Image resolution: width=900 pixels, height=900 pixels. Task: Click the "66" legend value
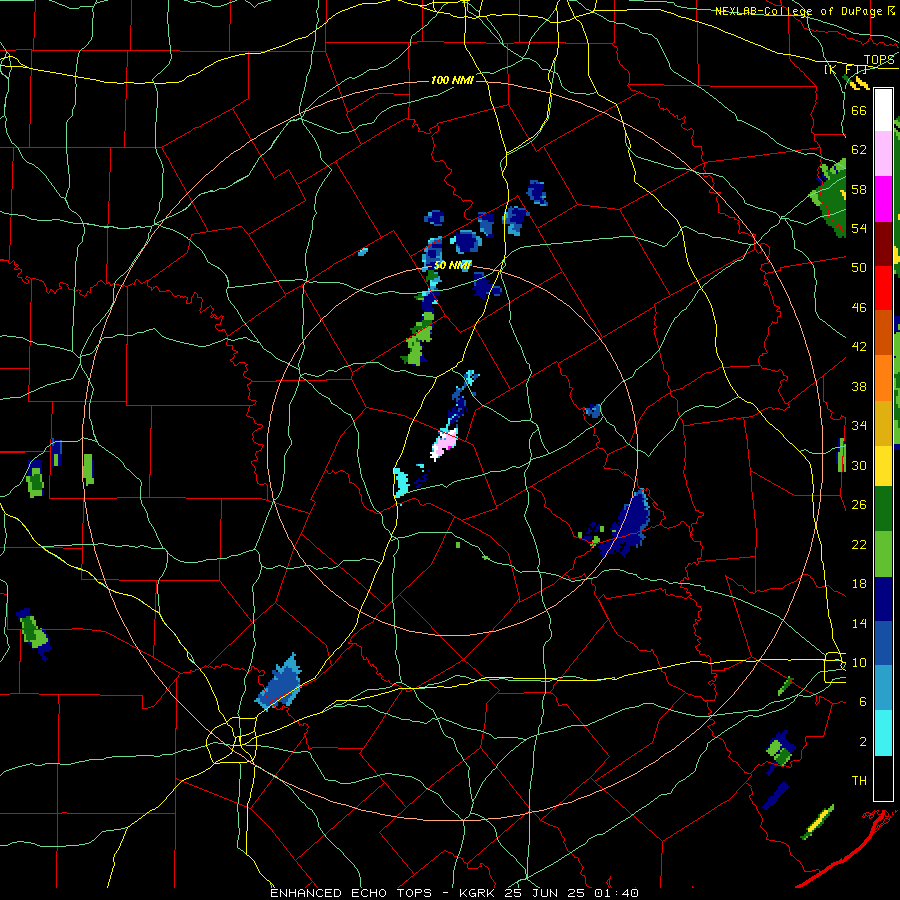click(859, 110)
